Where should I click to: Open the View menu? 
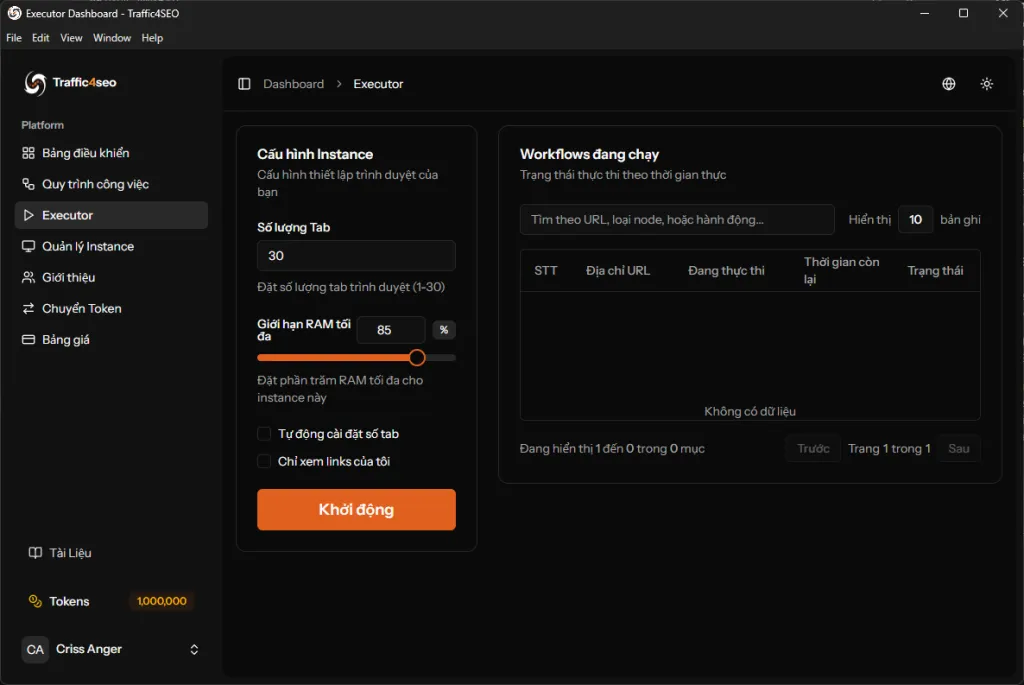coord(71,38)
